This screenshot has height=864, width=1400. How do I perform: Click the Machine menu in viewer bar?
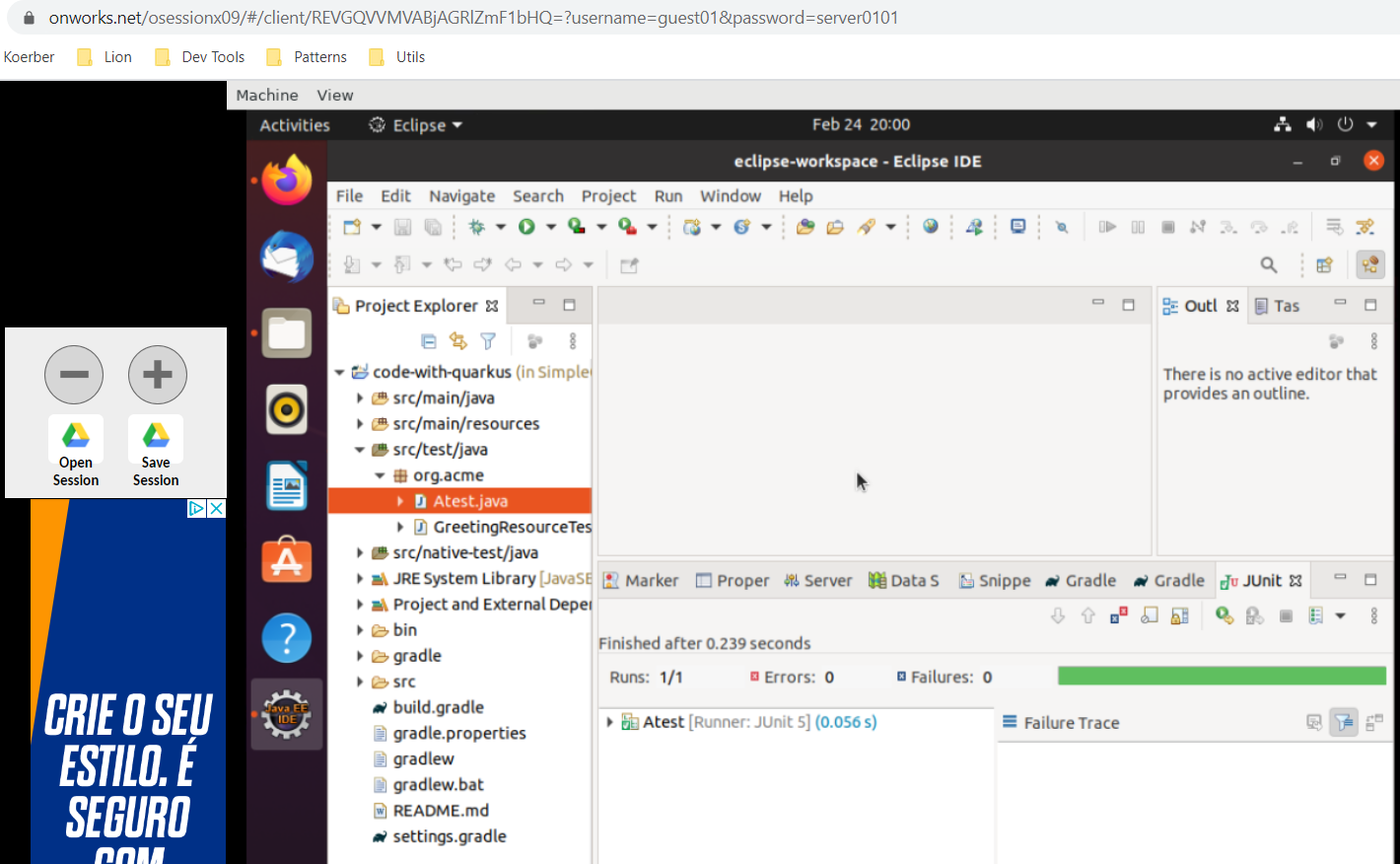267,95
